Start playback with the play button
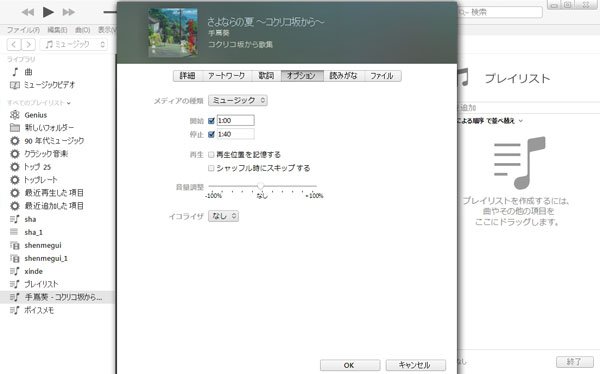This screenshot has width=600, height=374. tap(48, 12)
